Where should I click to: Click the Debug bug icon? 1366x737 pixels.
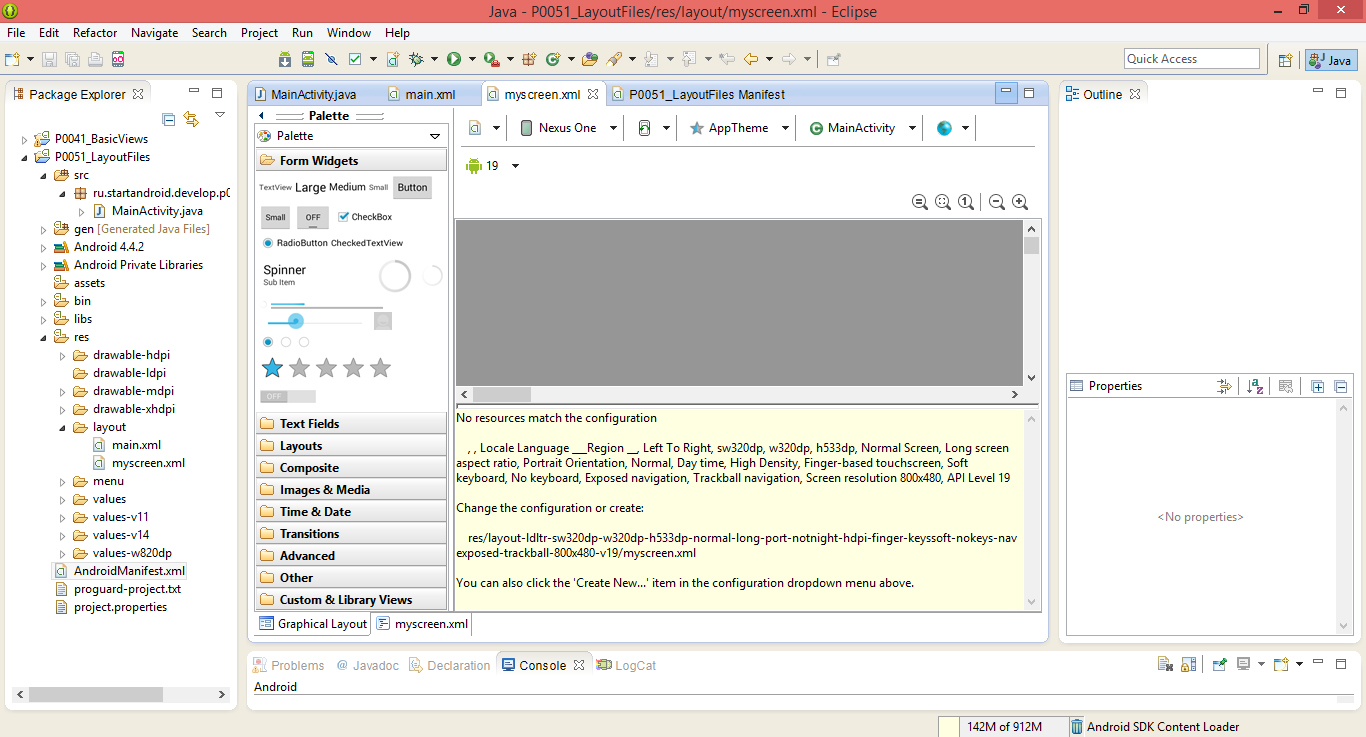tap(416, 59)
